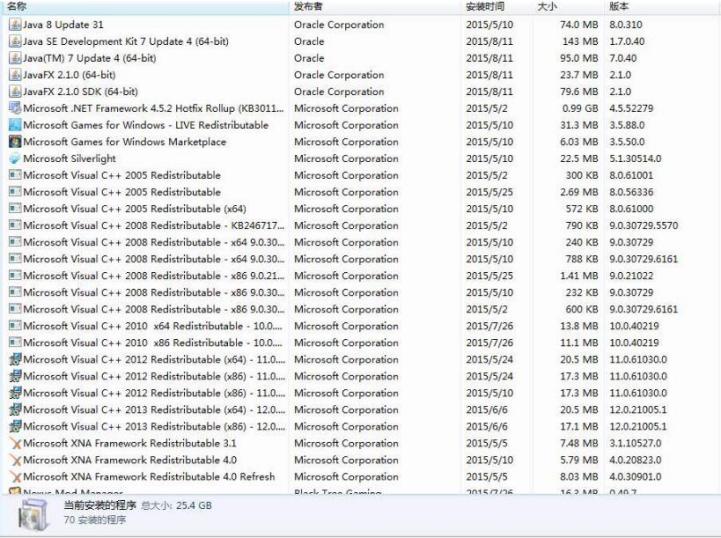Click version 9.0.30729.5570 cell
Viewport: 721px width, 538px height.
(644, 225)
